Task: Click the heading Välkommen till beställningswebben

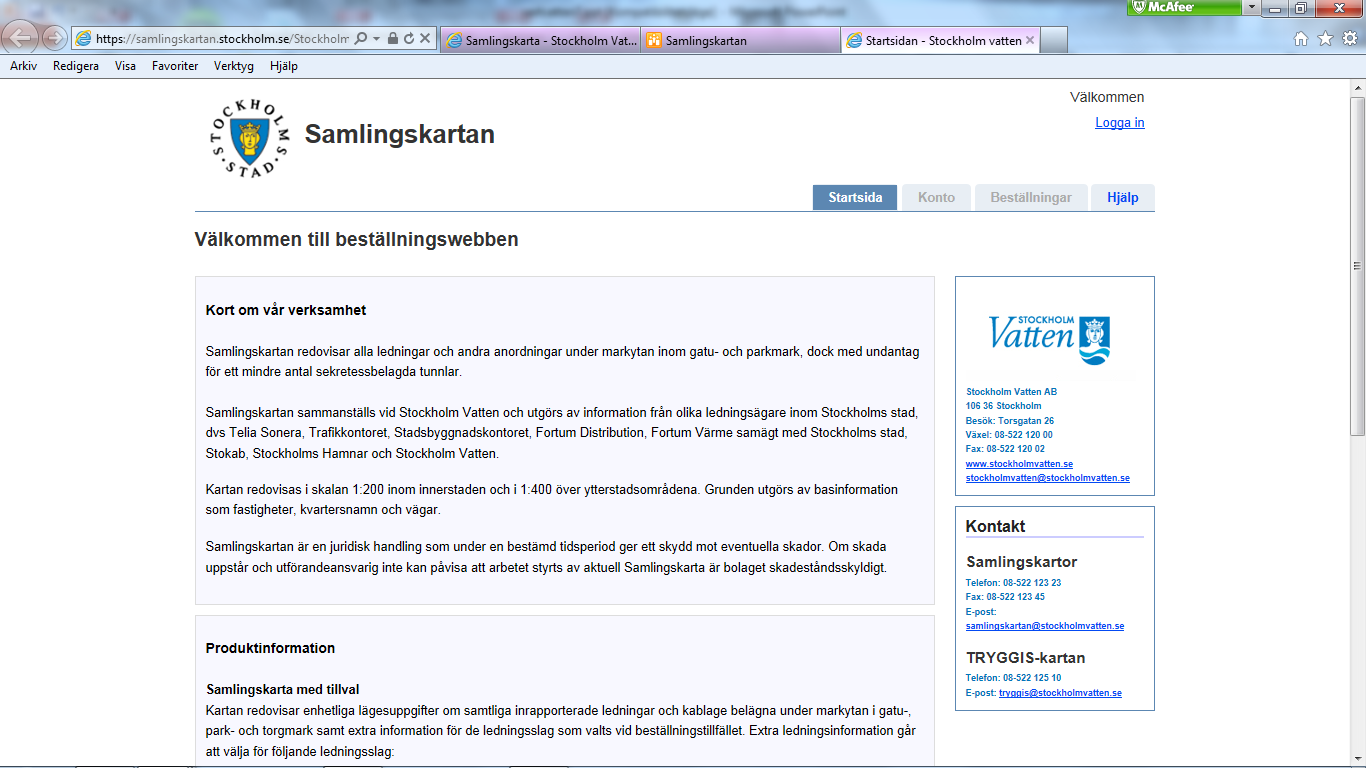Action: 357,240
